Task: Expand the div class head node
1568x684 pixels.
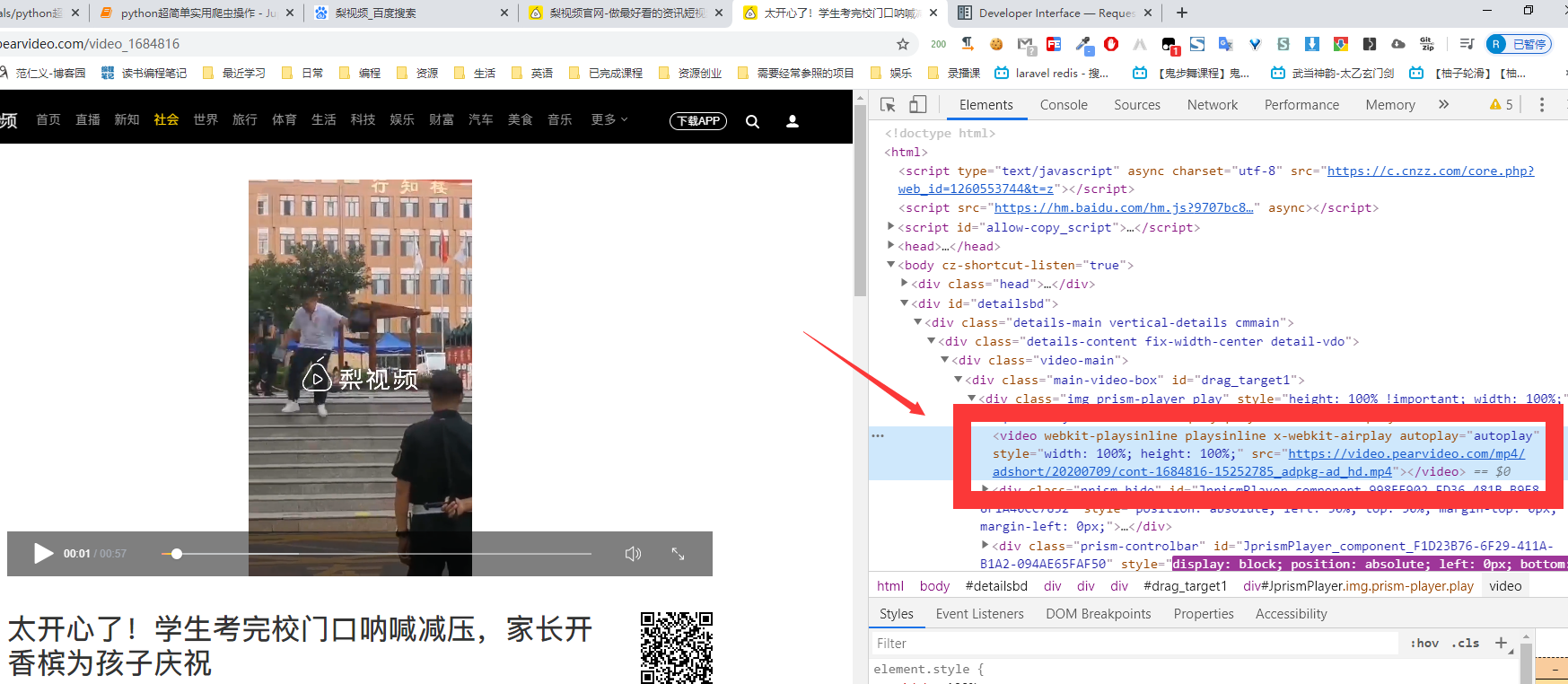Action: click(905, 283)
